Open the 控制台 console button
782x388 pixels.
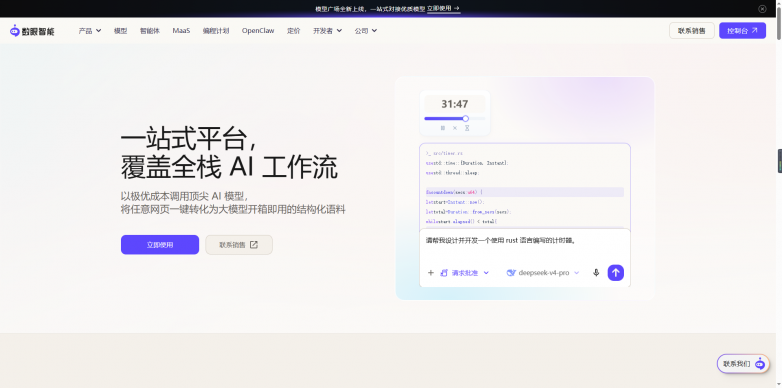[x=742, y=30]
